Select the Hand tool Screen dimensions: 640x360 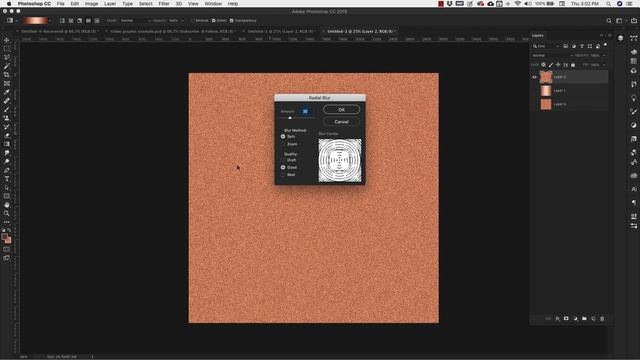pyautogui.click(x=7, y=205)
